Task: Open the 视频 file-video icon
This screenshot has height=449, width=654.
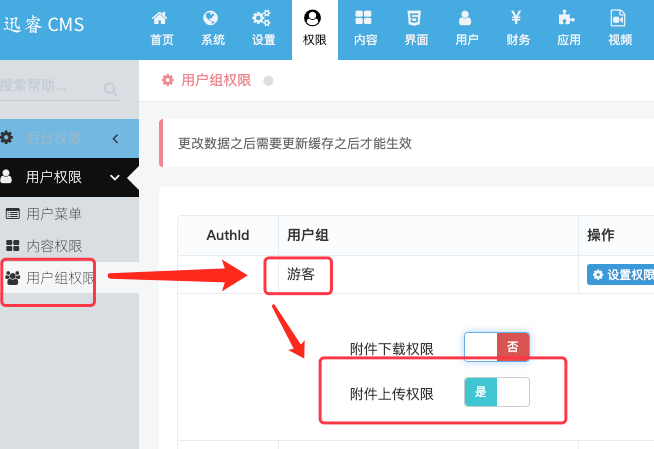Action: coord(618,18)
